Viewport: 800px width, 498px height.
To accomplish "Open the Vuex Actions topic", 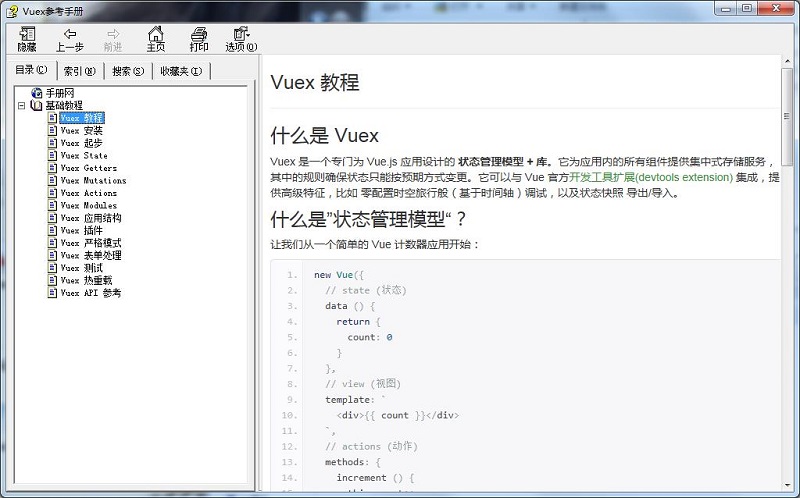I will 89,193.
